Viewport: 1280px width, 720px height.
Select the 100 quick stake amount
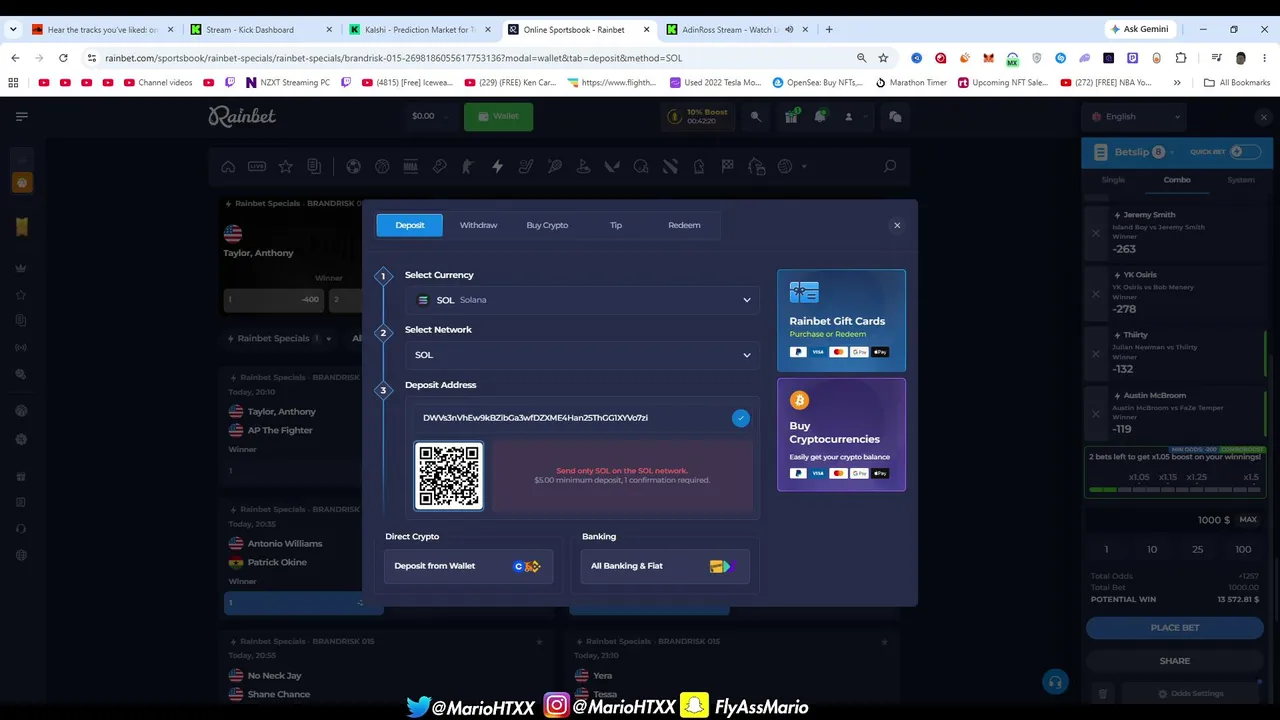pyautogui.click(x=1243, y=549)
